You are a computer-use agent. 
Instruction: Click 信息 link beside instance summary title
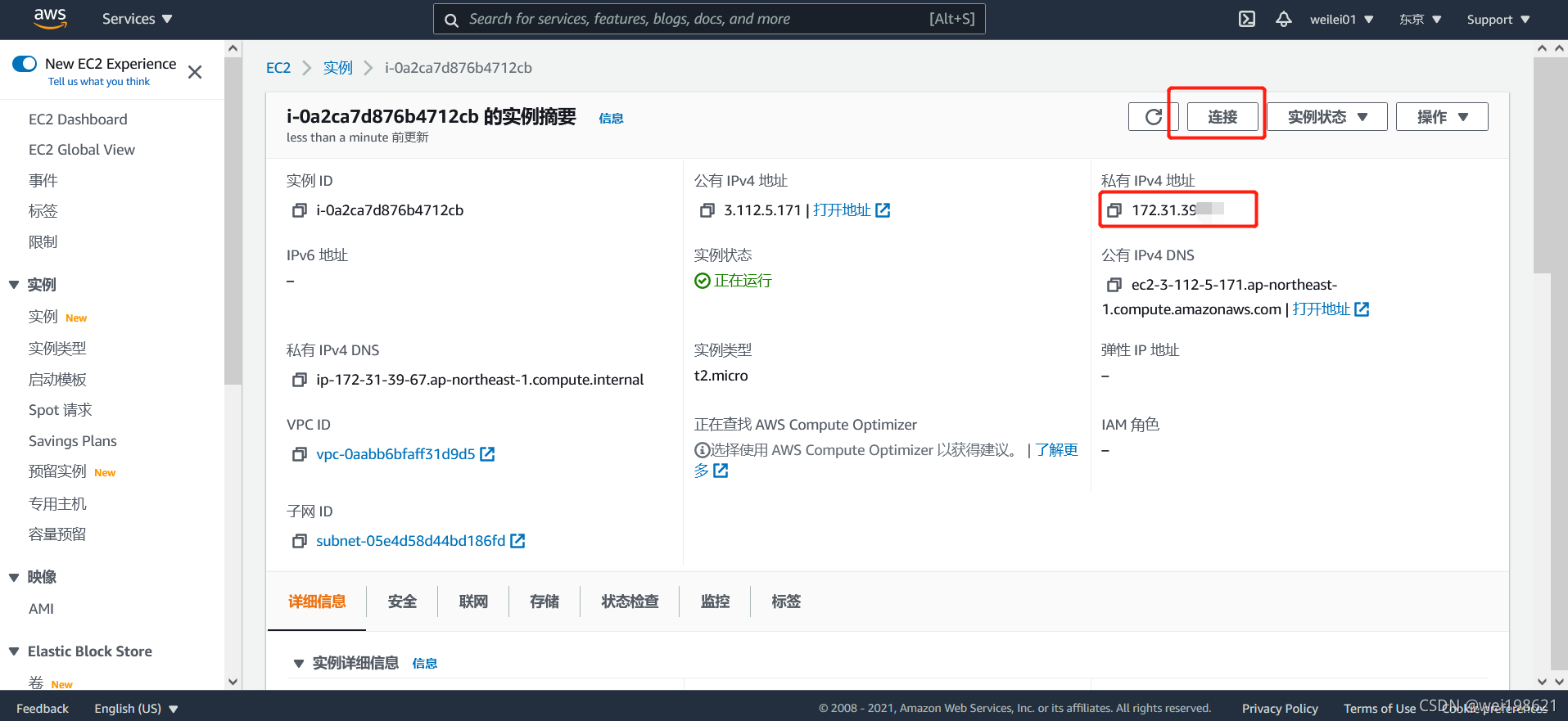611,119
